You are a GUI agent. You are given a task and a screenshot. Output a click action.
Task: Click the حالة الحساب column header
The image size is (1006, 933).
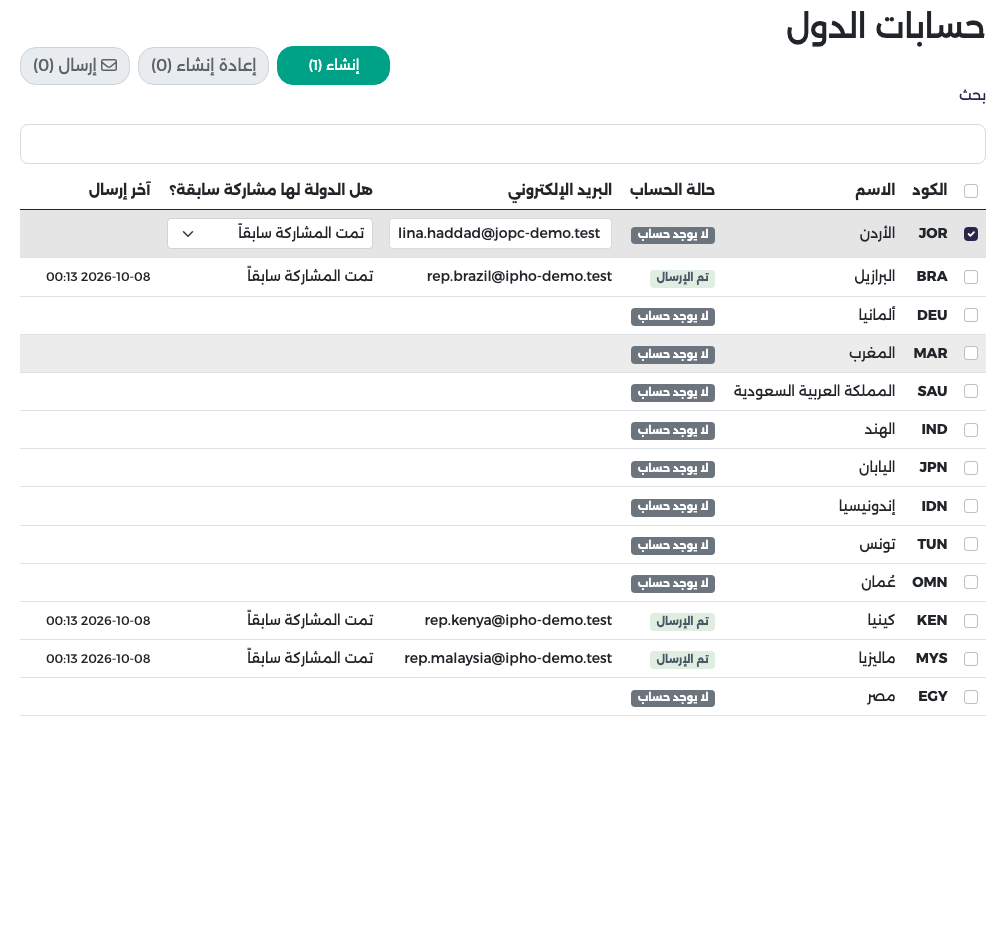click(x=672, y=190)
